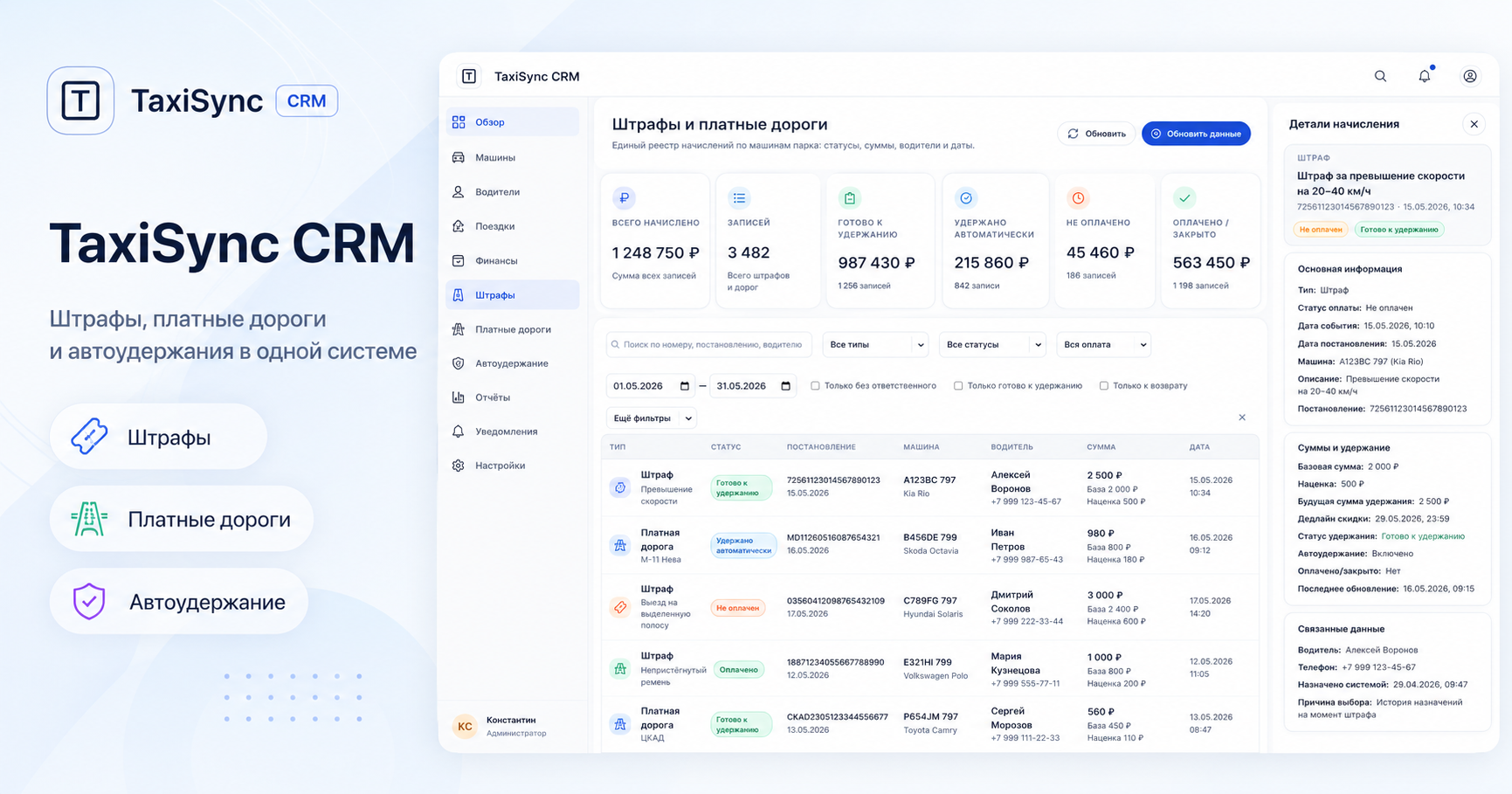Open Водители in the sidebar
The image size is (1512, 794).
[513, 192]
